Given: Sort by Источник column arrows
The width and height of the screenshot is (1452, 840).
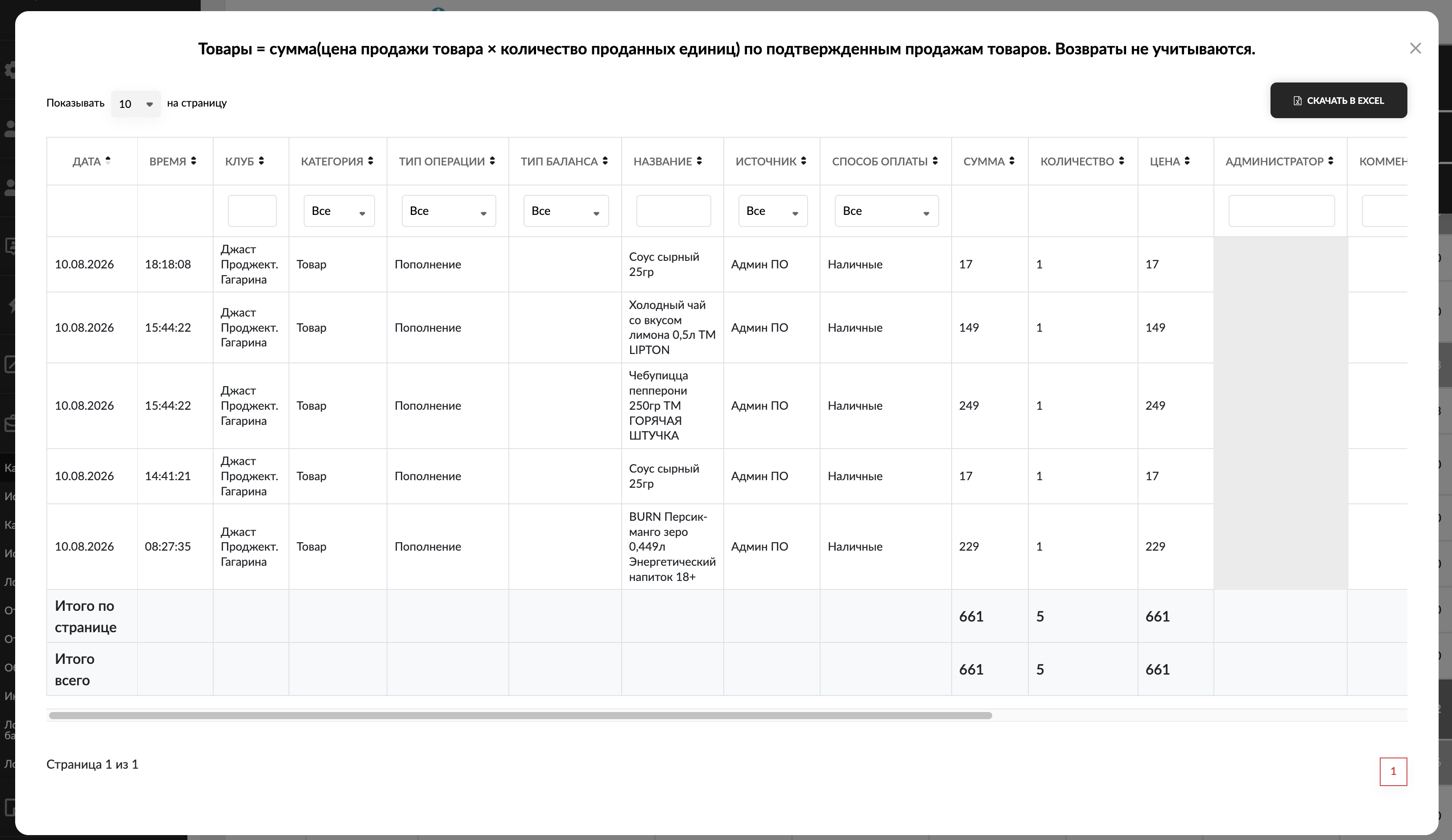Looking at the screenshot, I should [x=804, y=161].
